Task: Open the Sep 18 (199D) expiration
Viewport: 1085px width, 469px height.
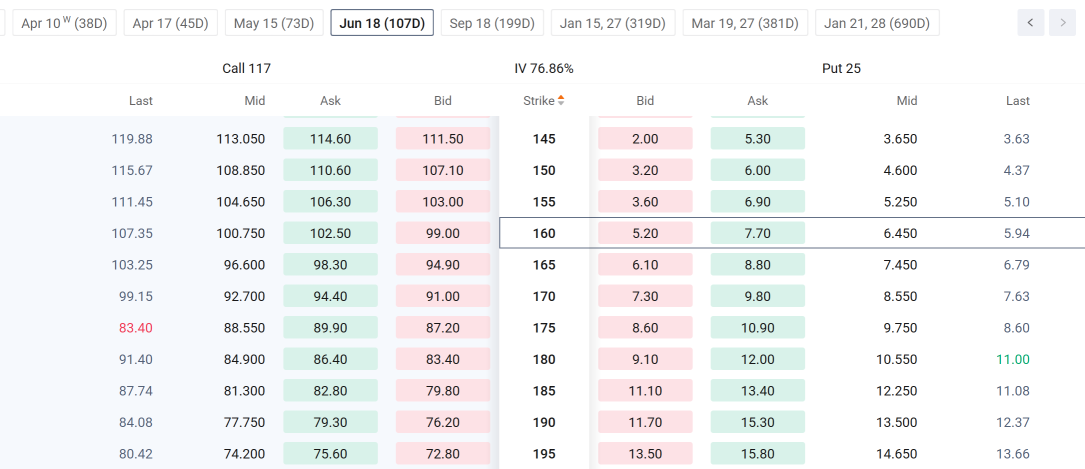Action: pyautogui.click(x=492, y=23)
